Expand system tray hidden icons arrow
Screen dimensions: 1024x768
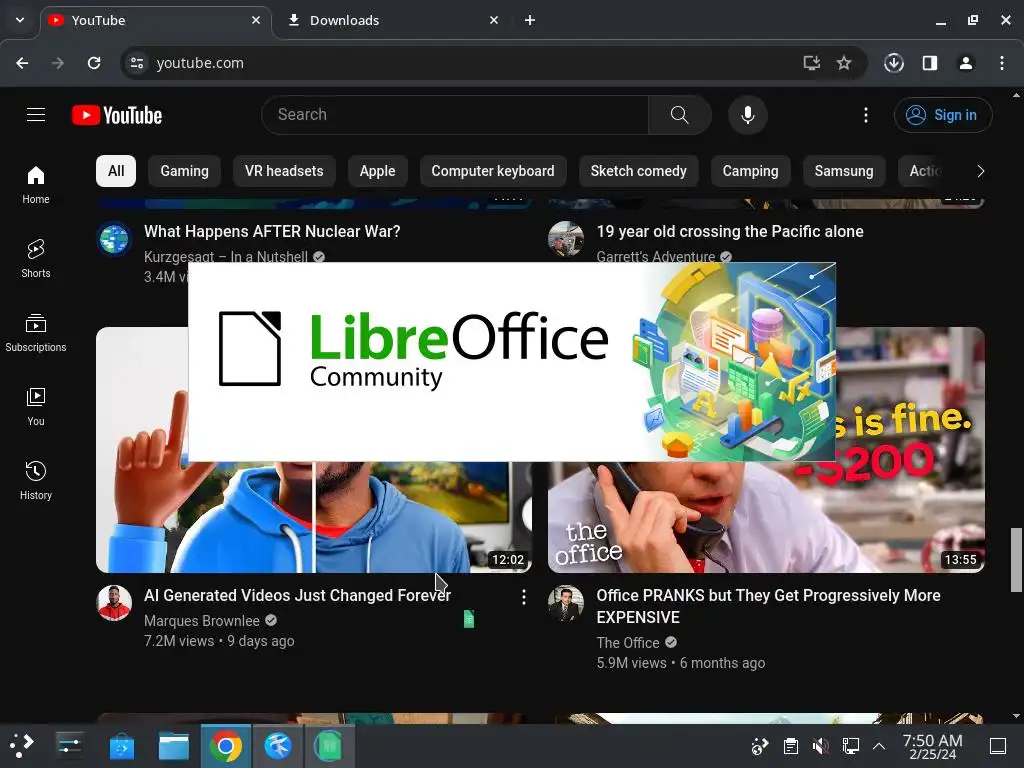point(879,746)
